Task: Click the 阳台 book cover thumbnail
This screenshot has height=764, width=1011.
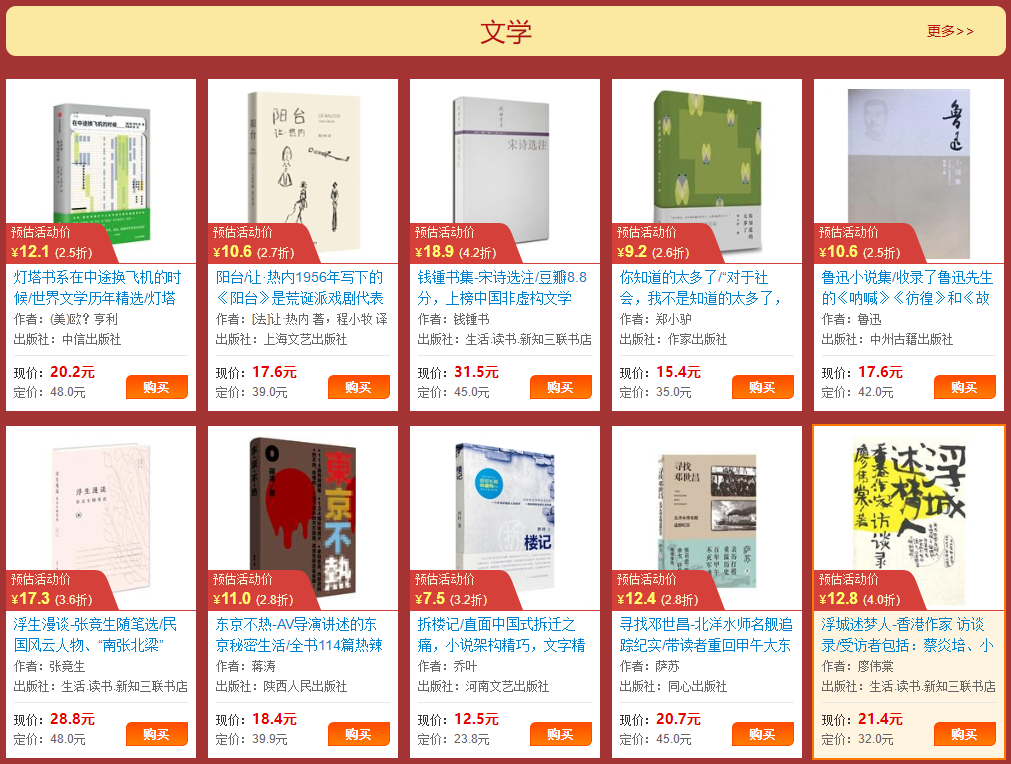Action: [x=304, y=171]
